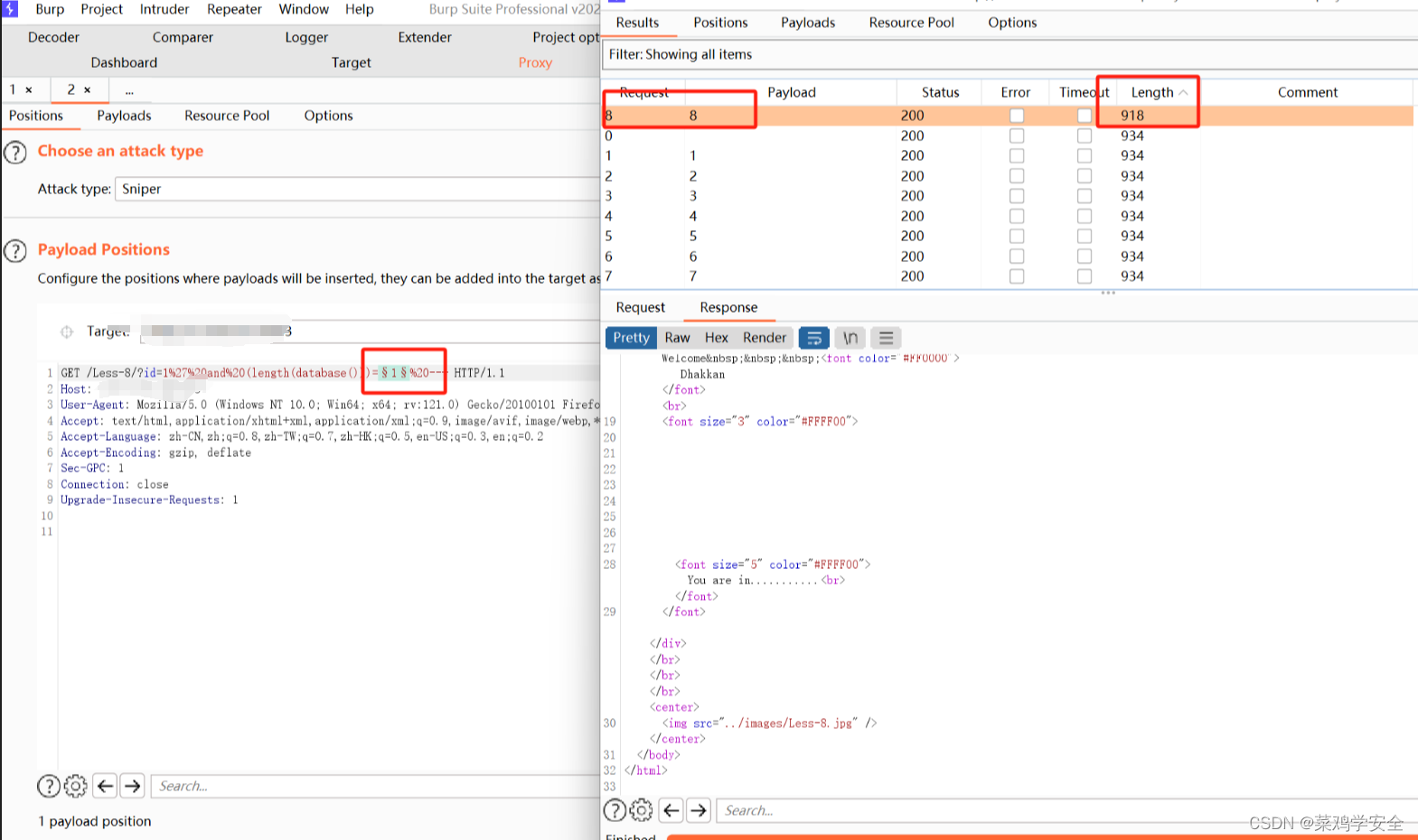Click the Search field under response viewer
The height and width of the screenshot is (840, 1418).
coord(1066,810)
